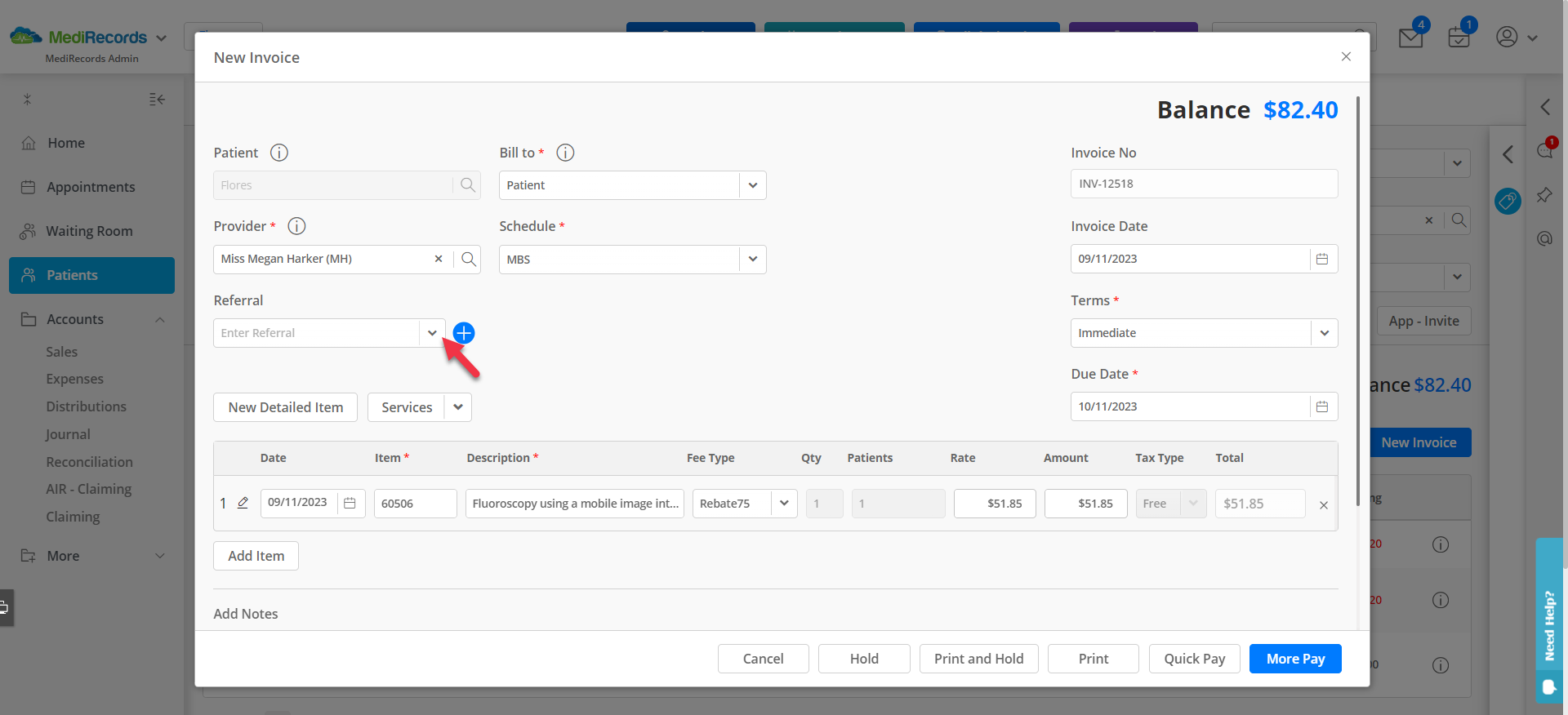Expand the Fee Type Rebate75 dropdown
The image size is (1568, 715).
(x=784, y=504)
